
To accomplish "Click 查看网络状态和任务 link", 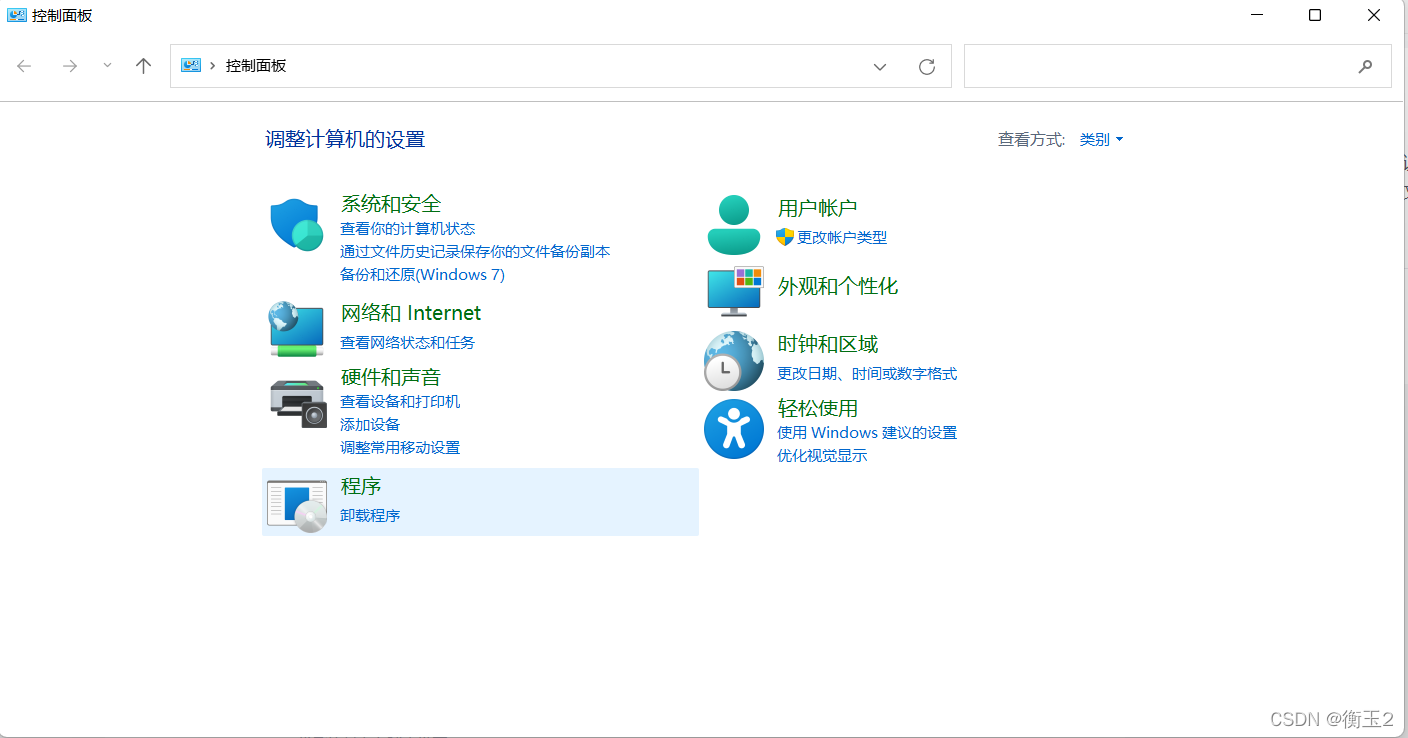I will [408, 343].
